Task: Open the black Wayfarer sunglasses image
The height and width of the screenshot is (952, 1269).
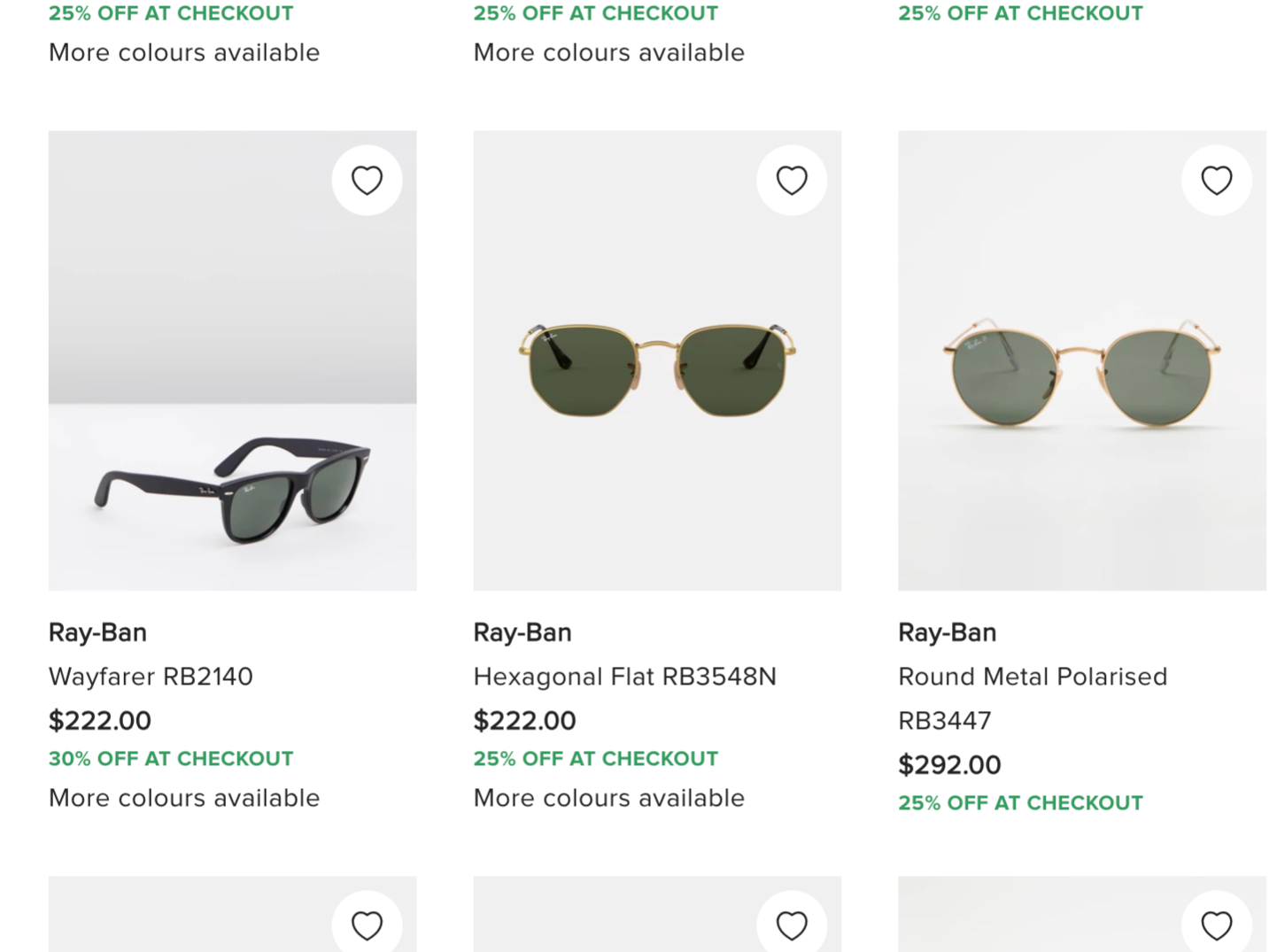Action: click(232, 360)
